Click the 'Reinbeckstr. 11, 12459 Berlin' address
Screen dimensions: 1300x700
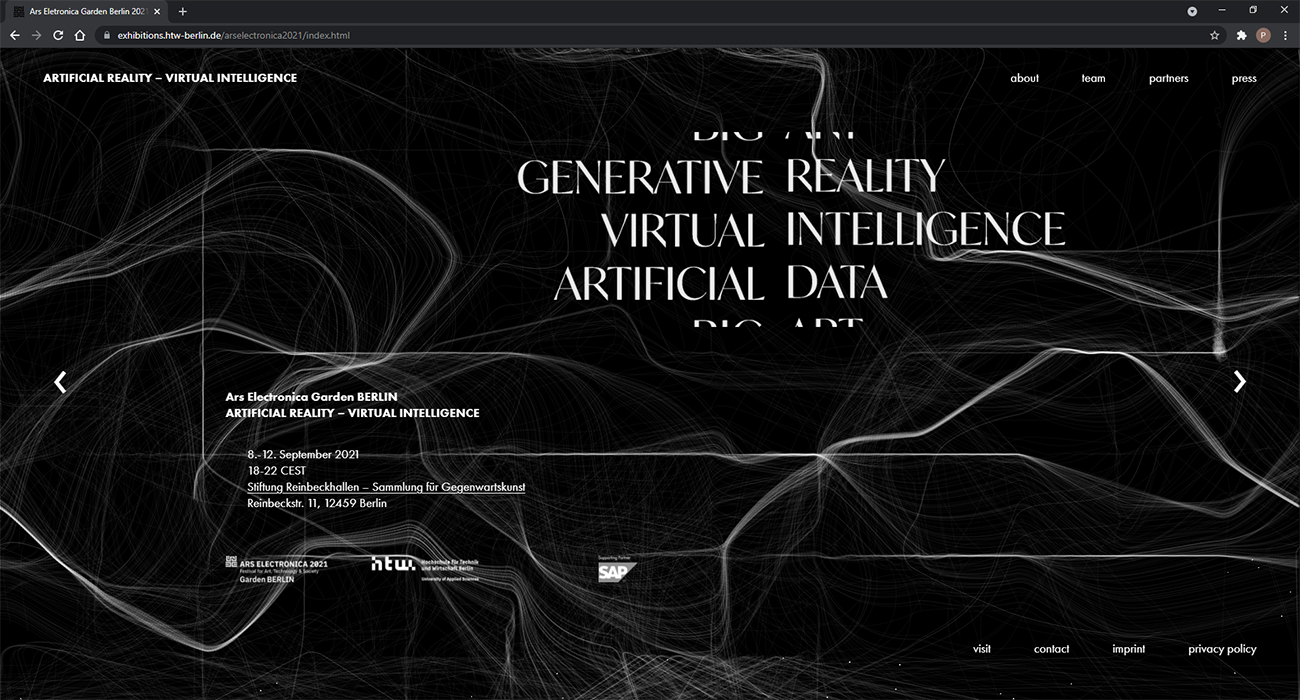coord(317,503)
